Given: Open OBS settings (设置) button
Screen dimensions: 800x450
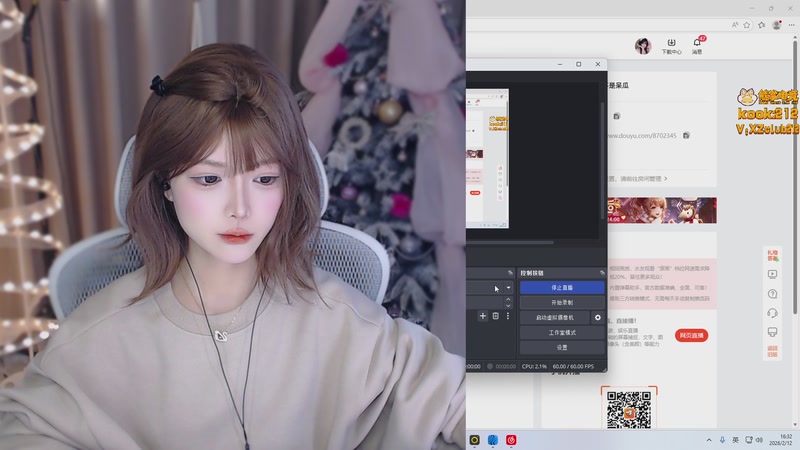Looking at the screenshot, I should click(x=562, y=347).
